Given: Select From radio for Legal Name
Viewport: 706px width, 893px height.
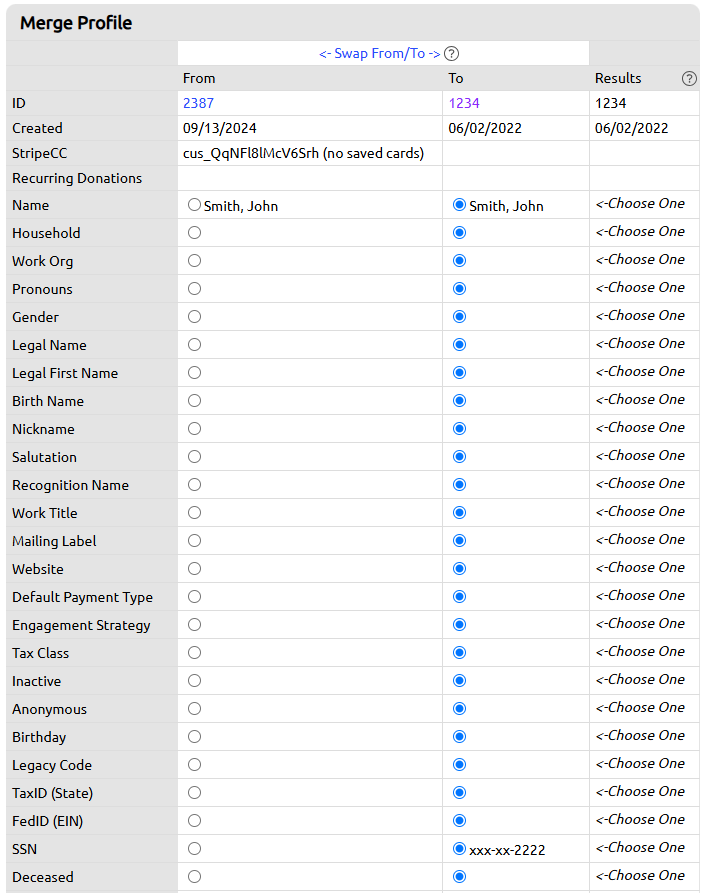Looking at the screenshot, I should tap(195, 345).
